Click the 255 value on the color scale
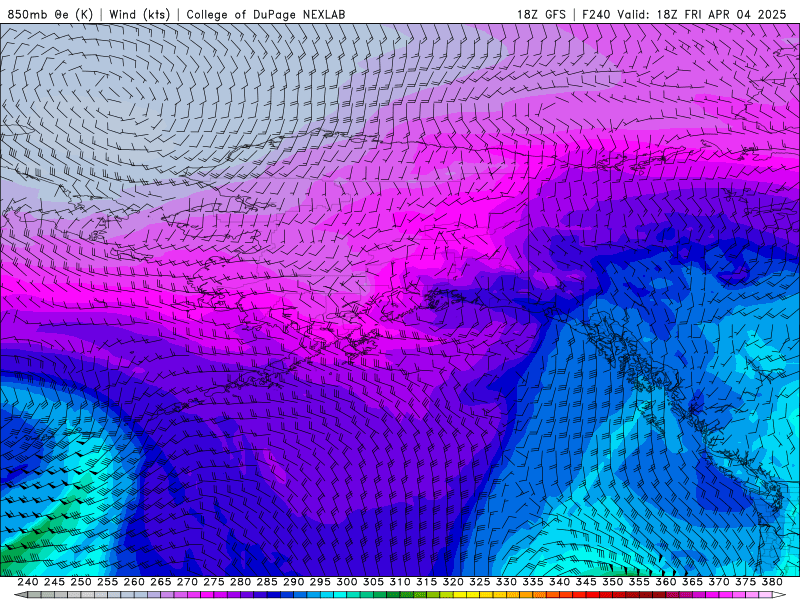This screenshot has height=600, width=800. tap(107, 582)
